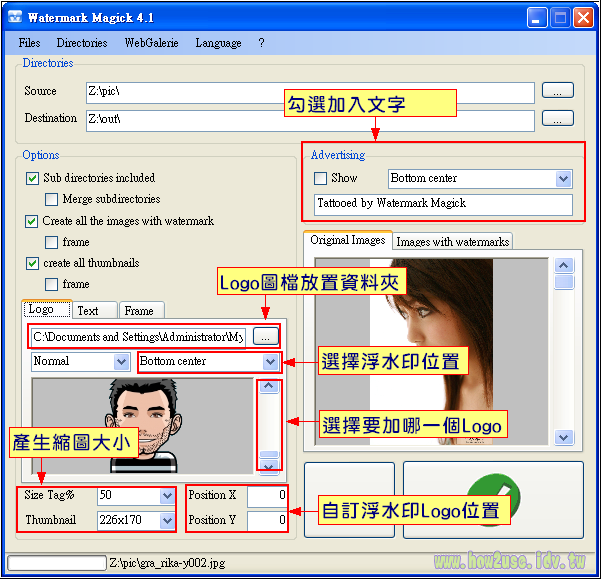Open the Normal mode dropdown
Viewport: 601px width, 579px height.
tap(81, 361)
